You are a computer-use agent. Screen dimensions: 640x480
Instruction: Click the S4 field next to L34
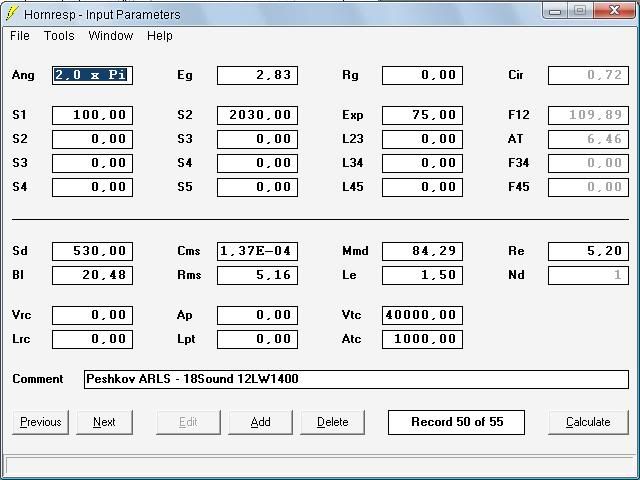tap(257, 163)
